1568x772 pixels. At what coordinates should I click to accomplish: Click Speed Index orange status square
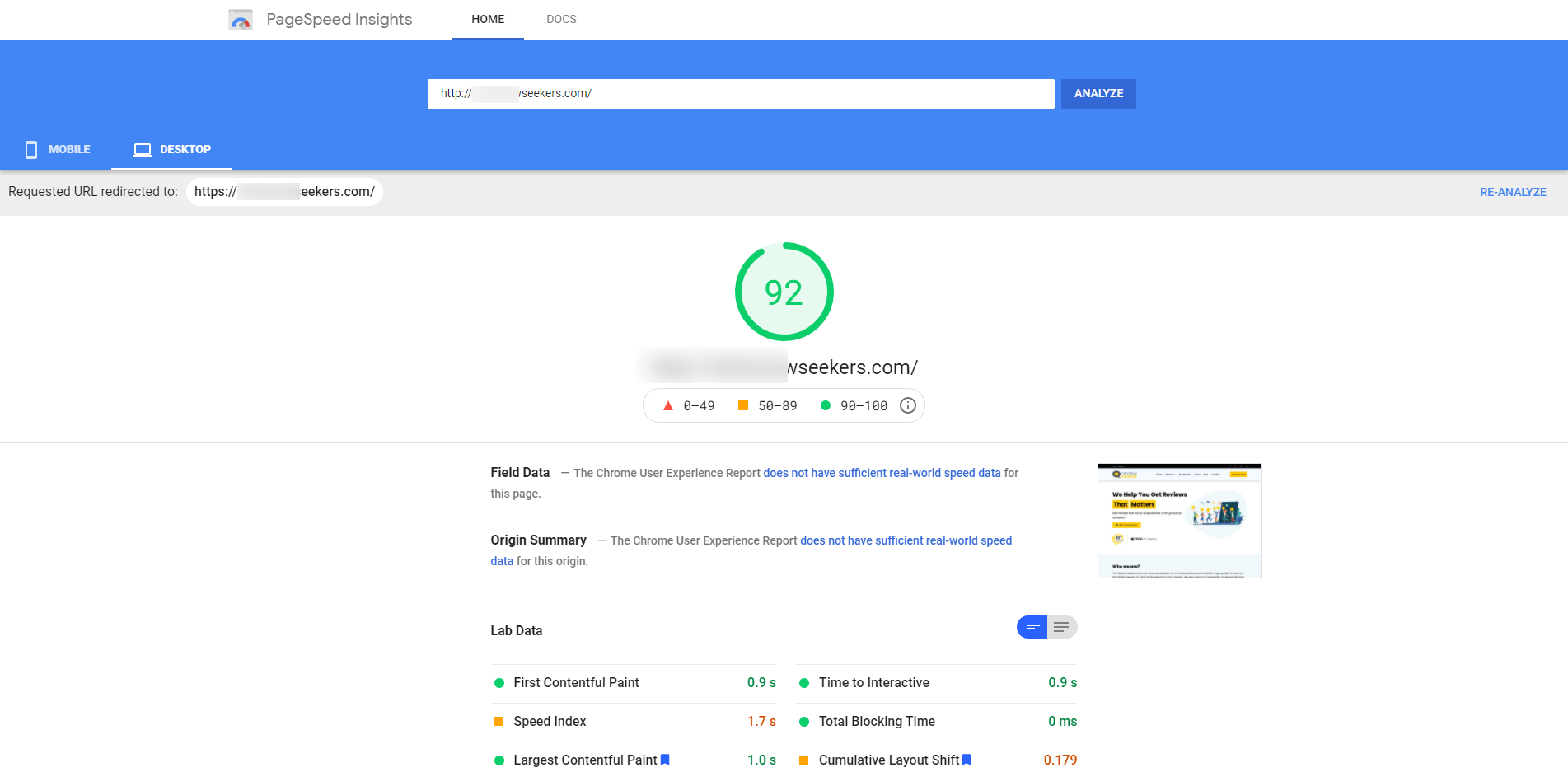point(498,722)
